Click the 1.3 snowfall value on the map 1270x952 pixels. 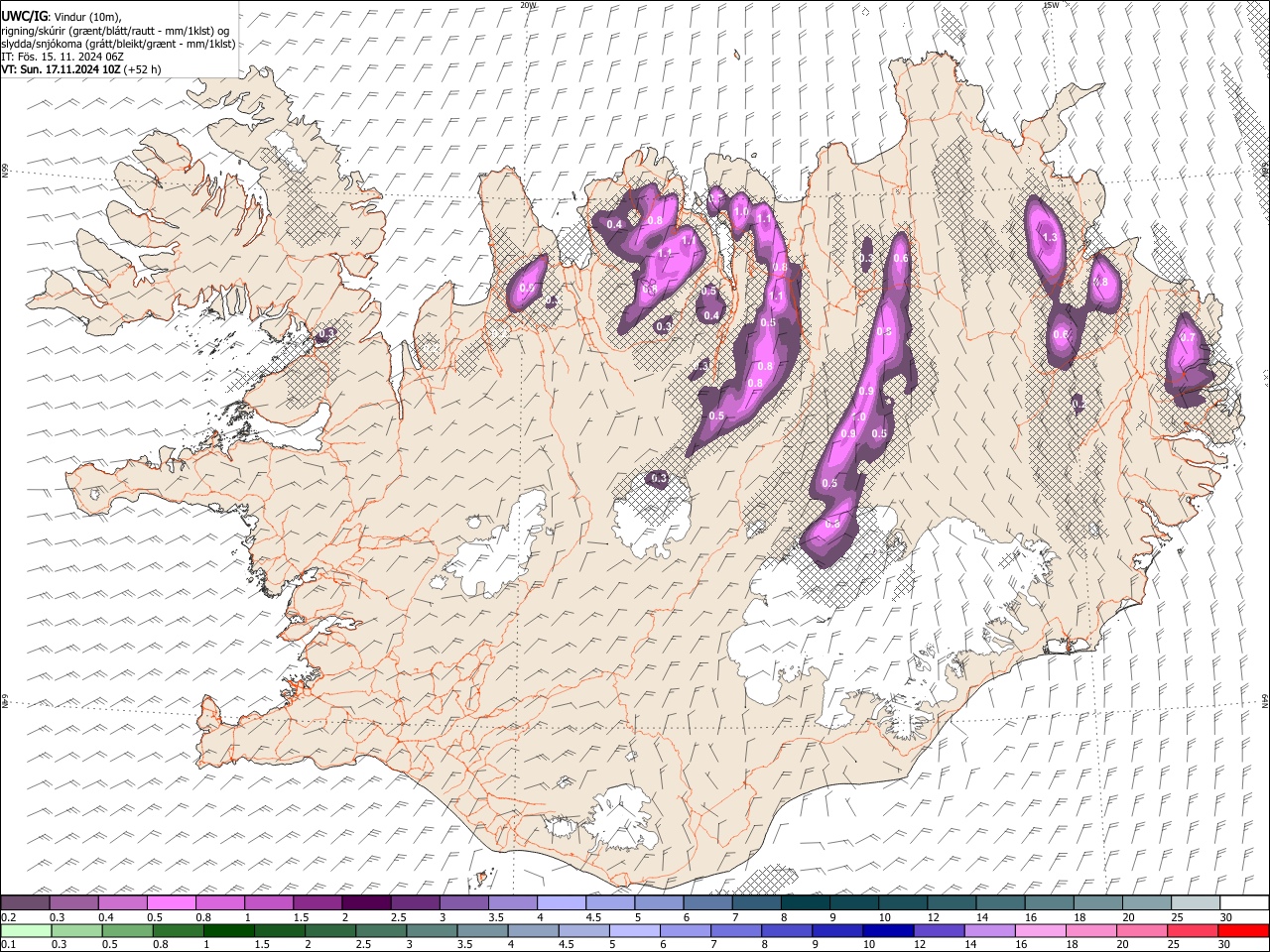tap(1051, 238)
